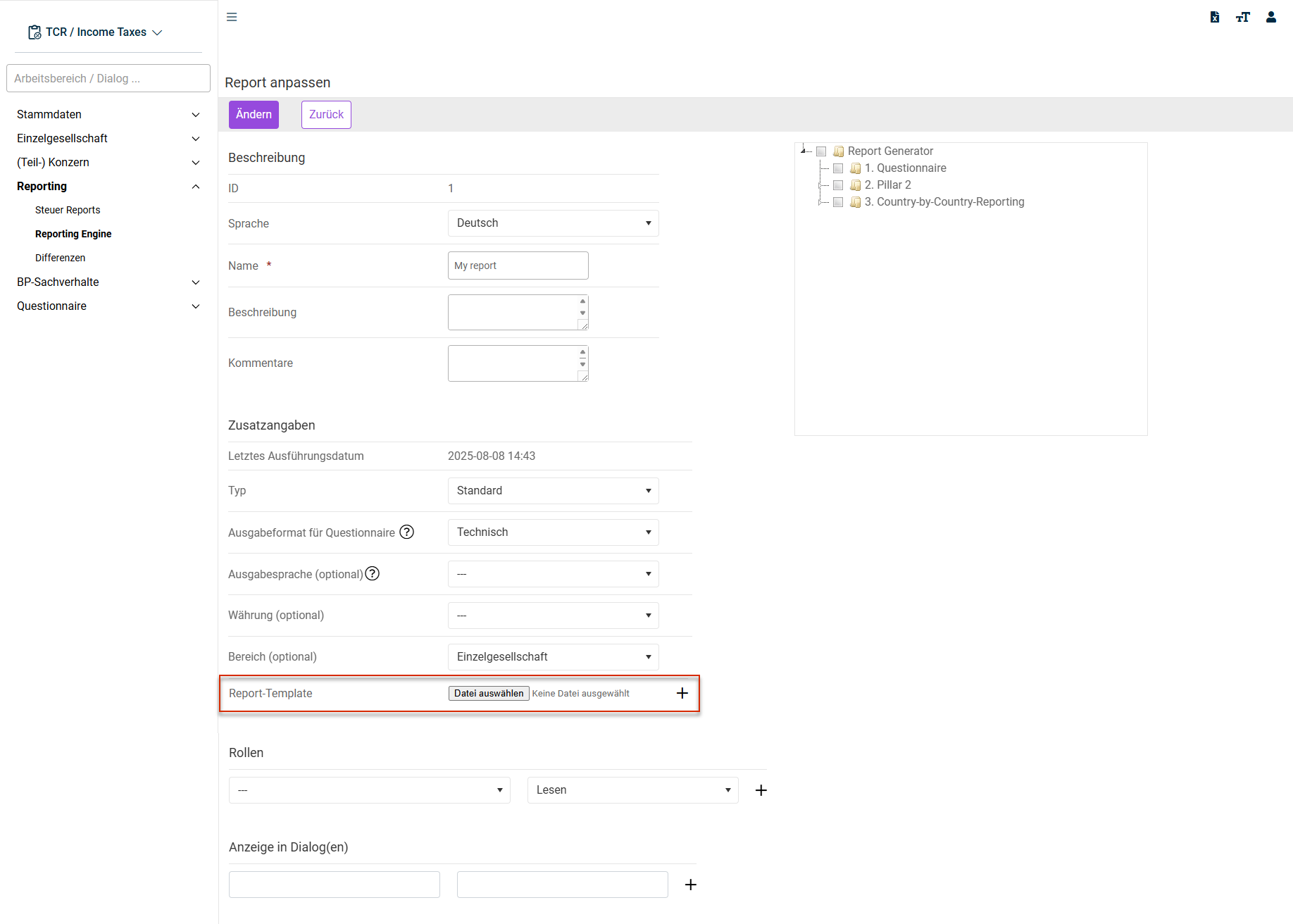
Task: Select the 2. Pillar 2 tree label
Action: [x=888, y=185]
